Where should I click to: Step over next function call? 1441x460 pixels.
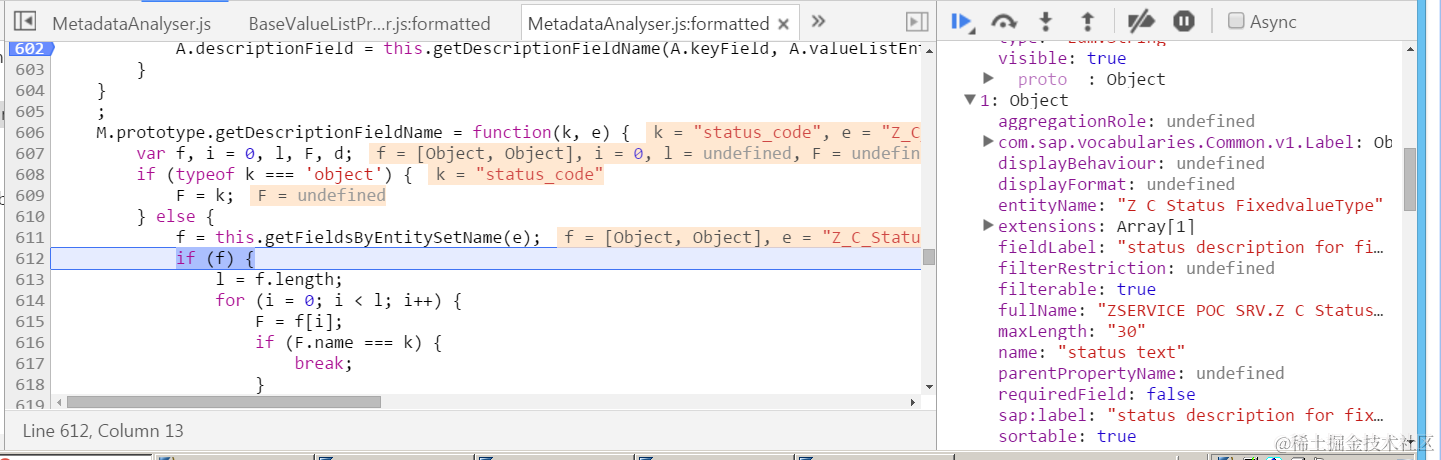click(x=1004, y=21)
